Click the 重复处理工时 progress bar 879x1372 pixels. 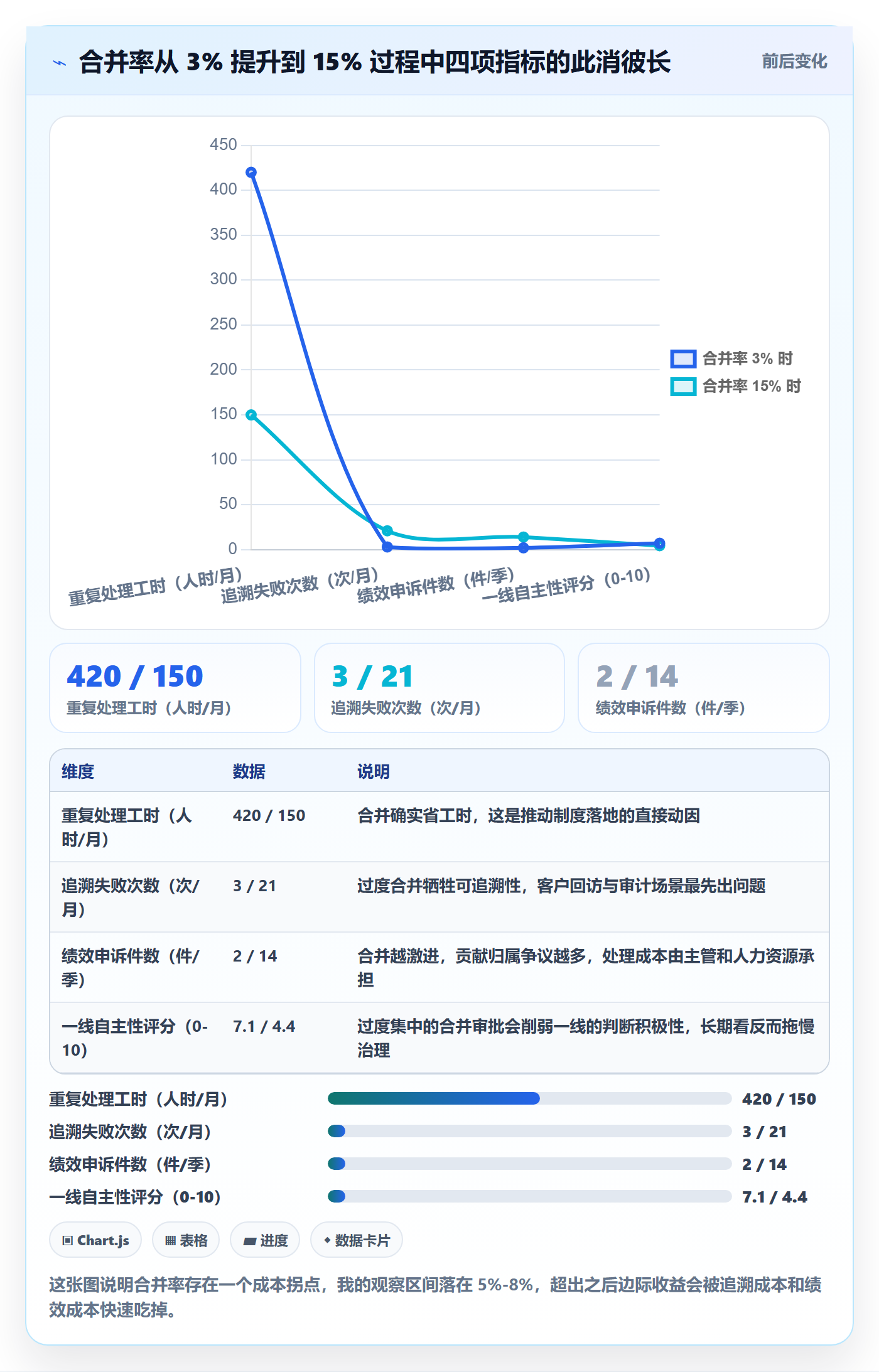coord(529,1098)
